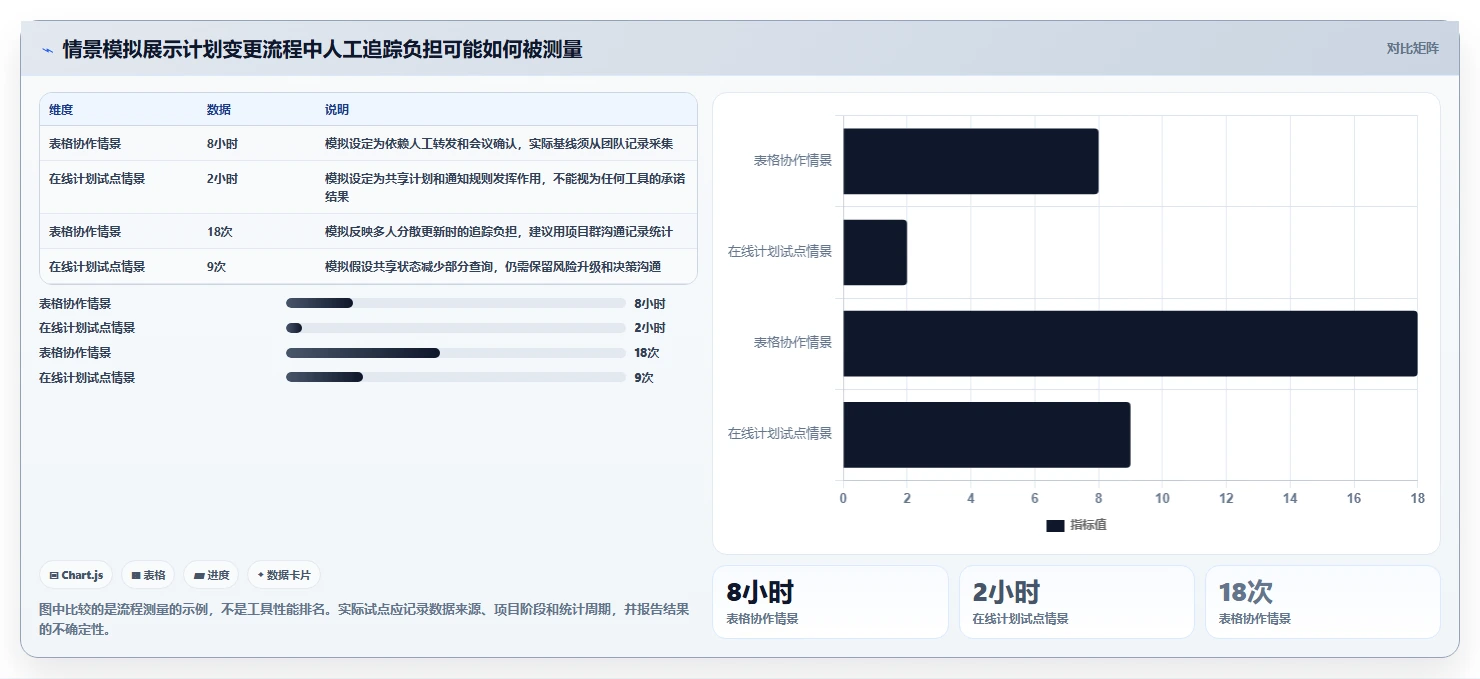Click the description starting 模拟设定为依赖人工转发
The image size is (1480, 679).
tap(499, 144)
